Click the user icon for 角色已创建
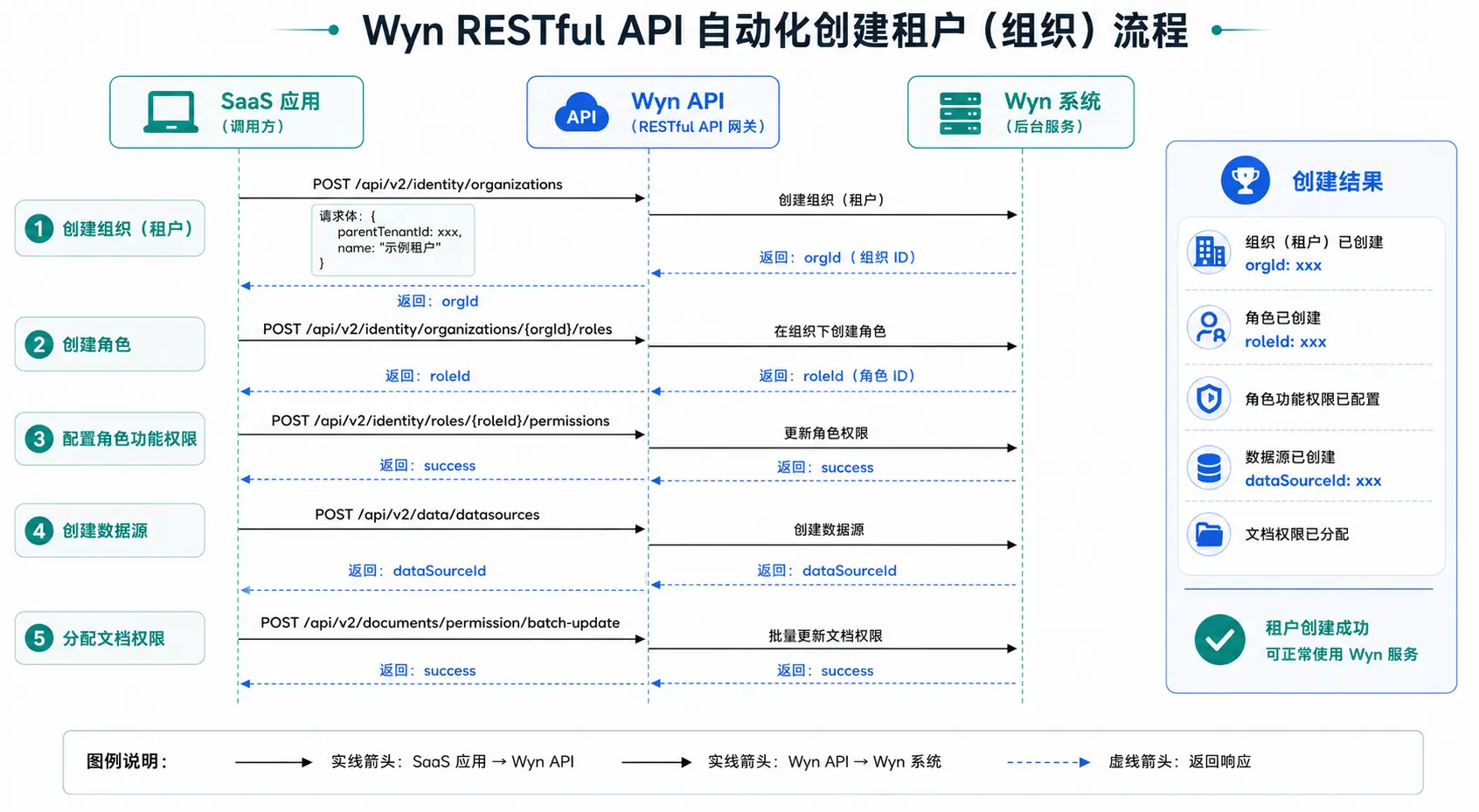The height and width of the screenshot is (812, 1479). point(1210,328)
